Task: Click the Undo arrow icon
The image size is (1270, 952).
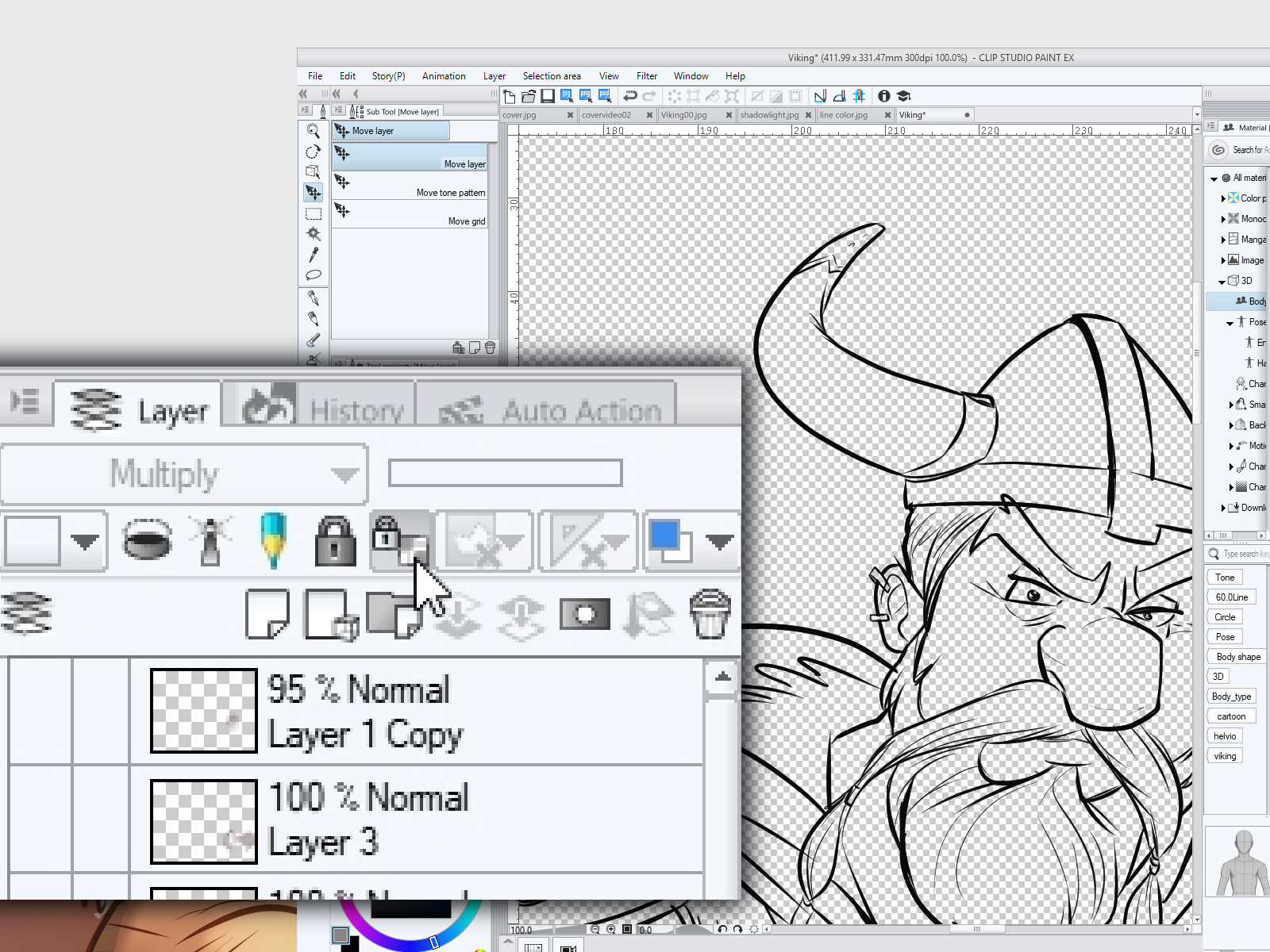Action: (630, 96)
